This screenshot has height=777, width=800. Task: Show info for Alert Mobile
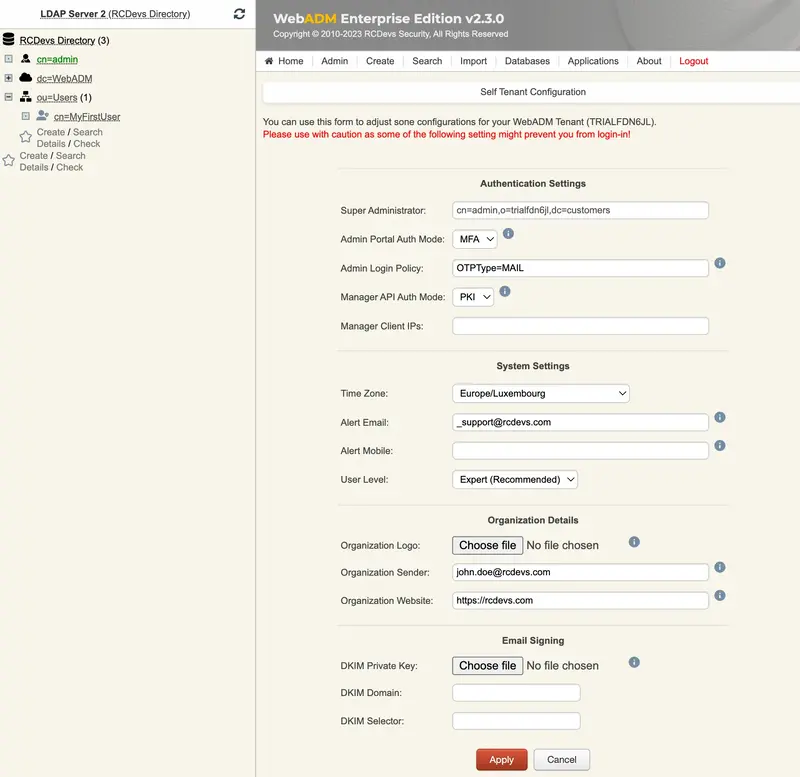pos(720,445)
